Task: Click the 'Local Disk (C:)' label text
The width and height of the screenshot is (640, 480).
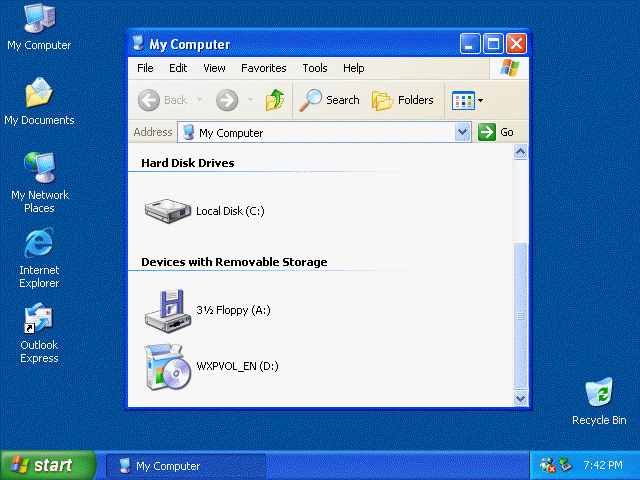Action: click(x=230, y=211)
